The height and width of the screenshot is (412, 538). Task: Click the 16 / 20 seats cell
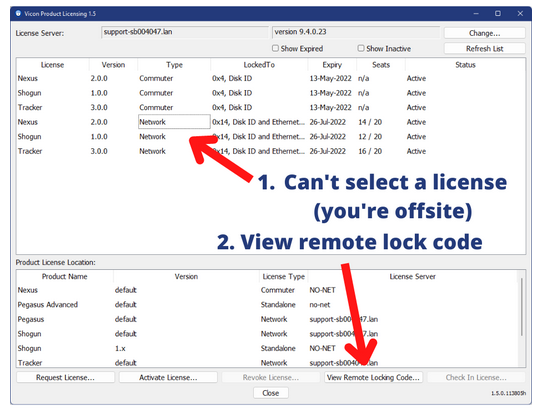tap(370, 151)
